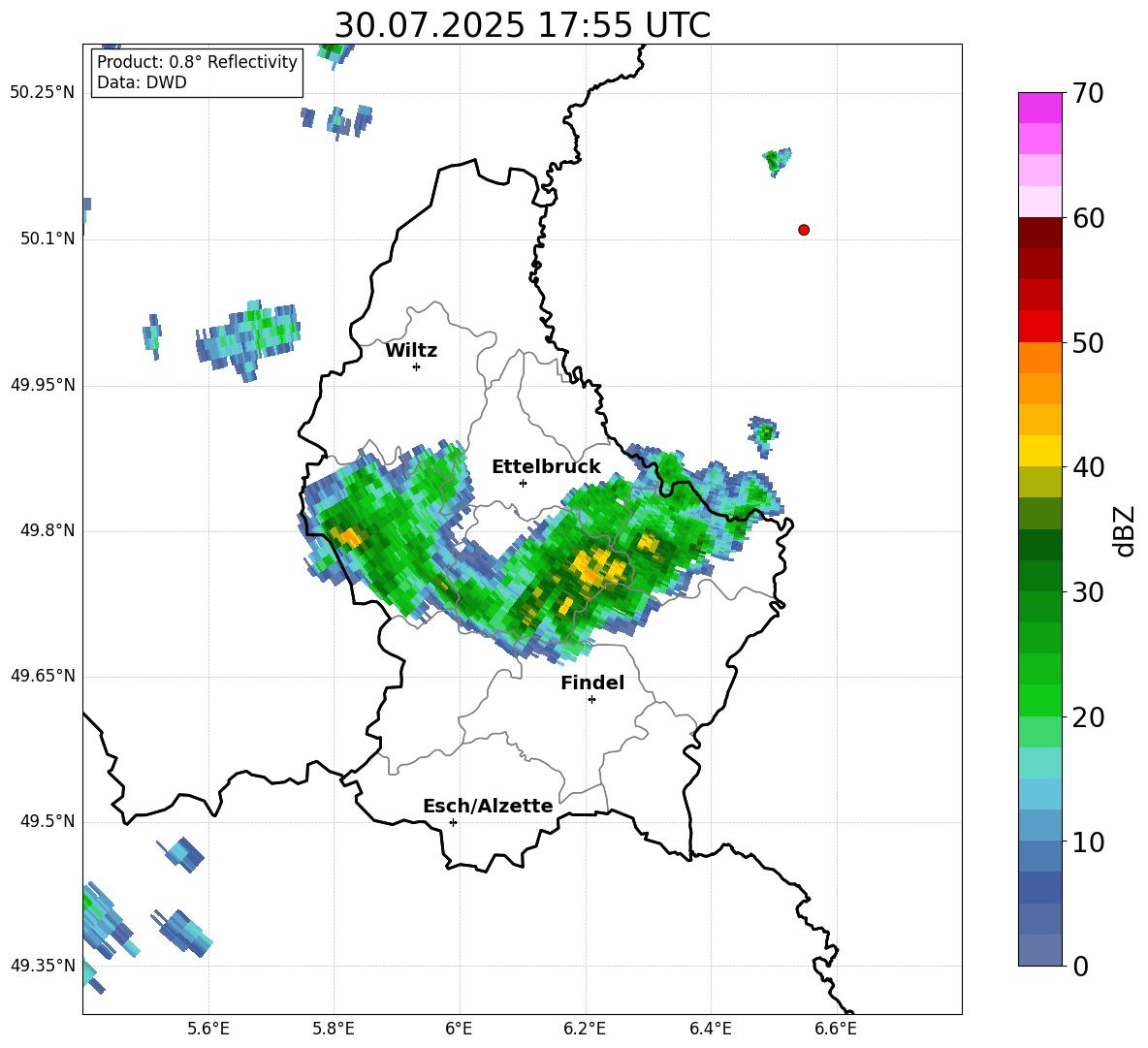Select the Esch/Alzette city label
1148x1048 pixels.
click(x=488, y=807)
